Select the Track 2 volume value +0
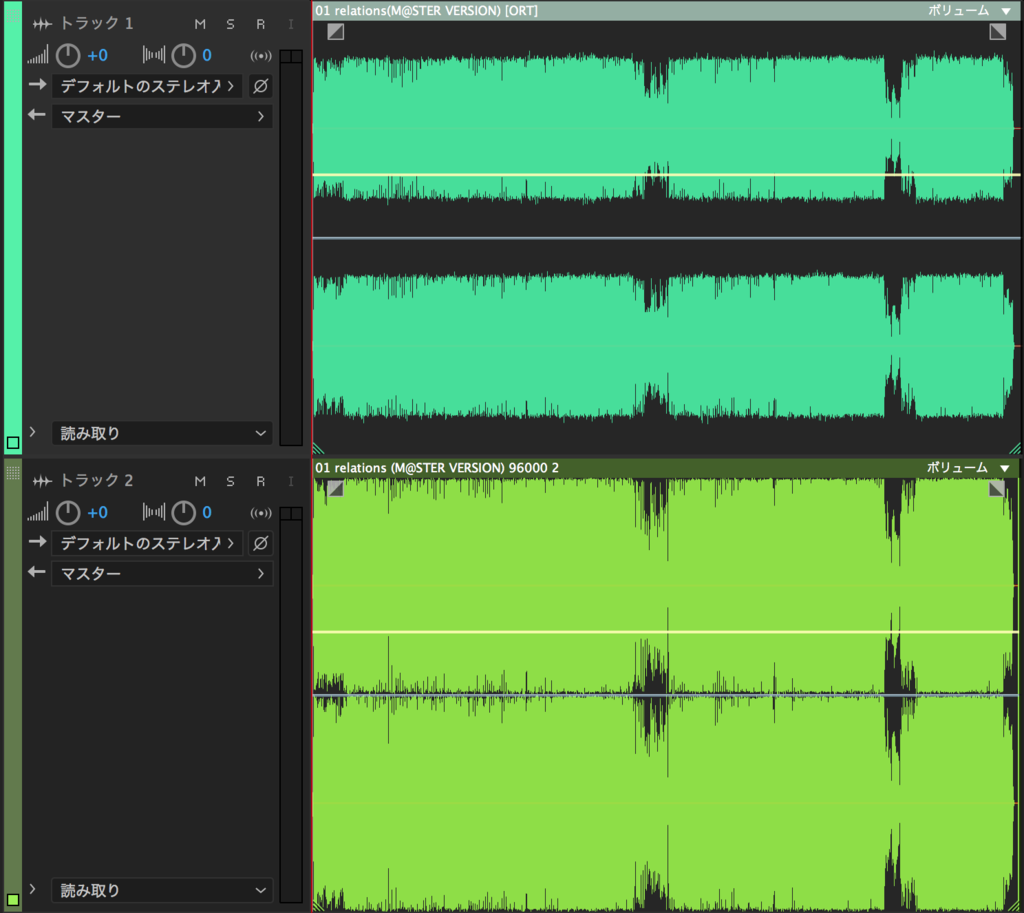1024x913 pixels. 97,513
